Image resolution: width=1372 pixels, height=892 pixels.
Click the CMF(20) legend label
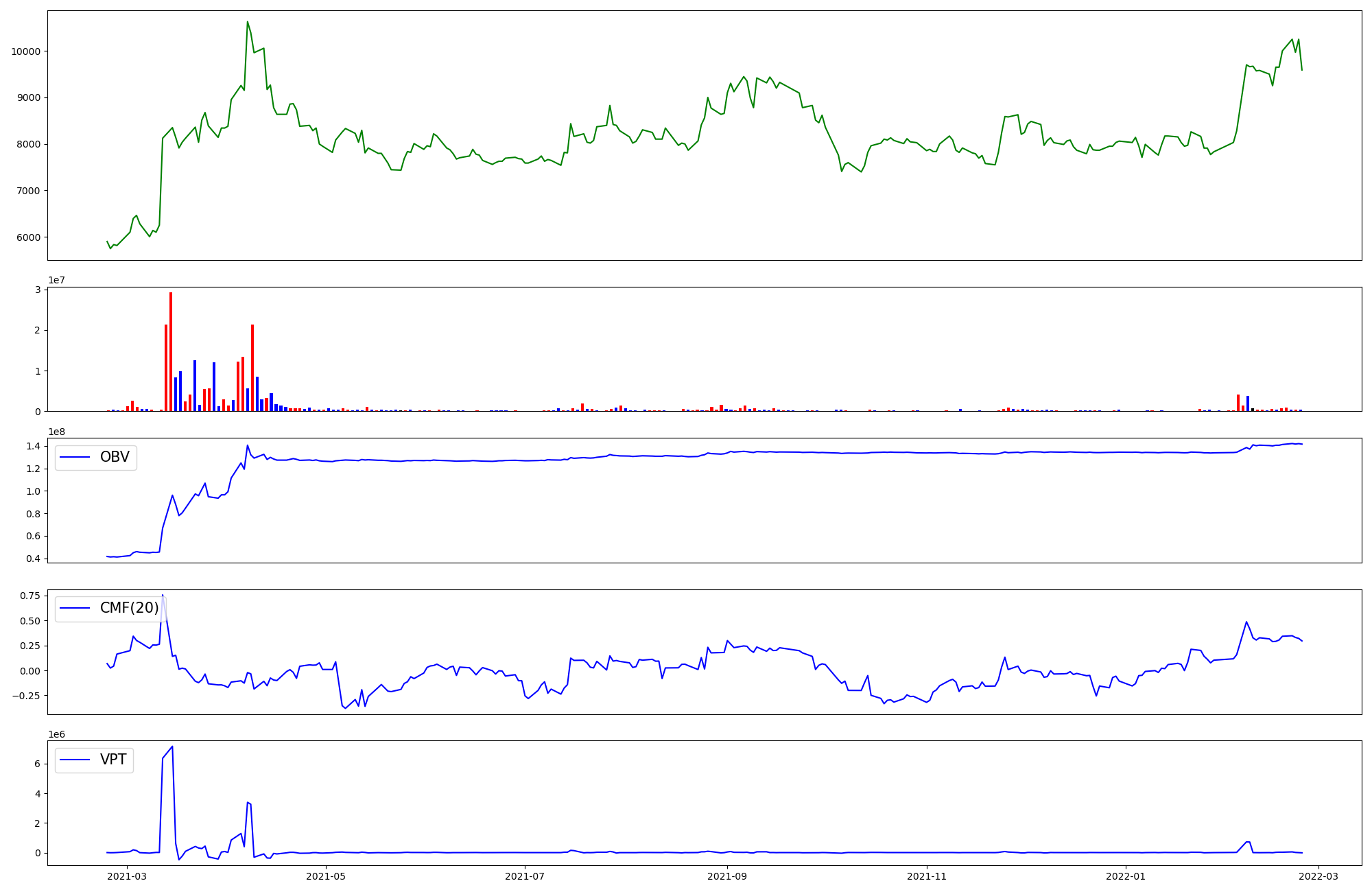[x=129, y=608]
